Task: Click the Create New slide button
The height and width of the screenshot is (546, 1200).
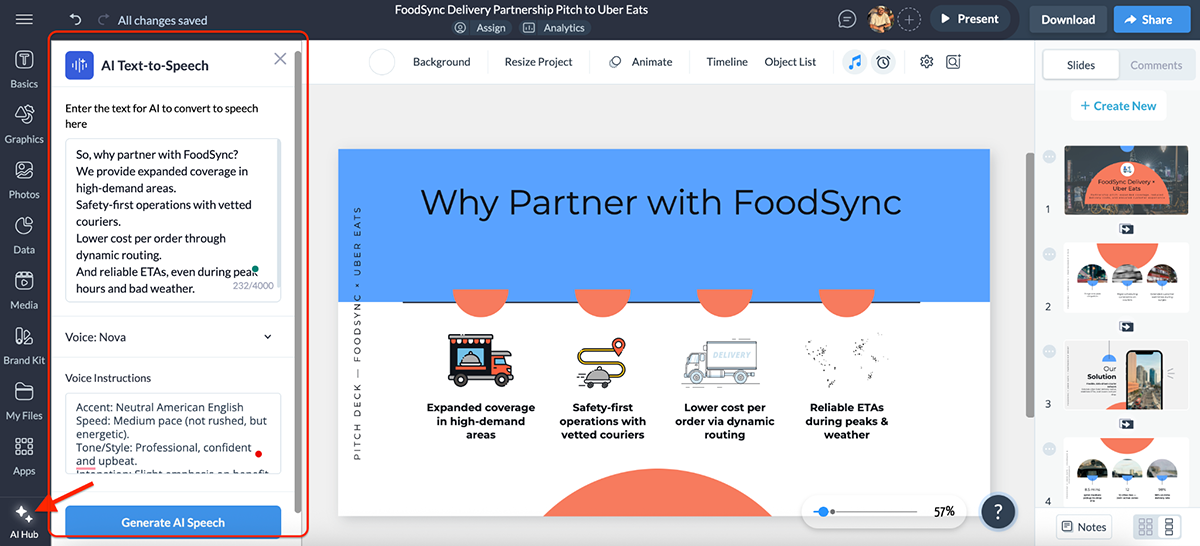Action: [x=1118, y=106]
